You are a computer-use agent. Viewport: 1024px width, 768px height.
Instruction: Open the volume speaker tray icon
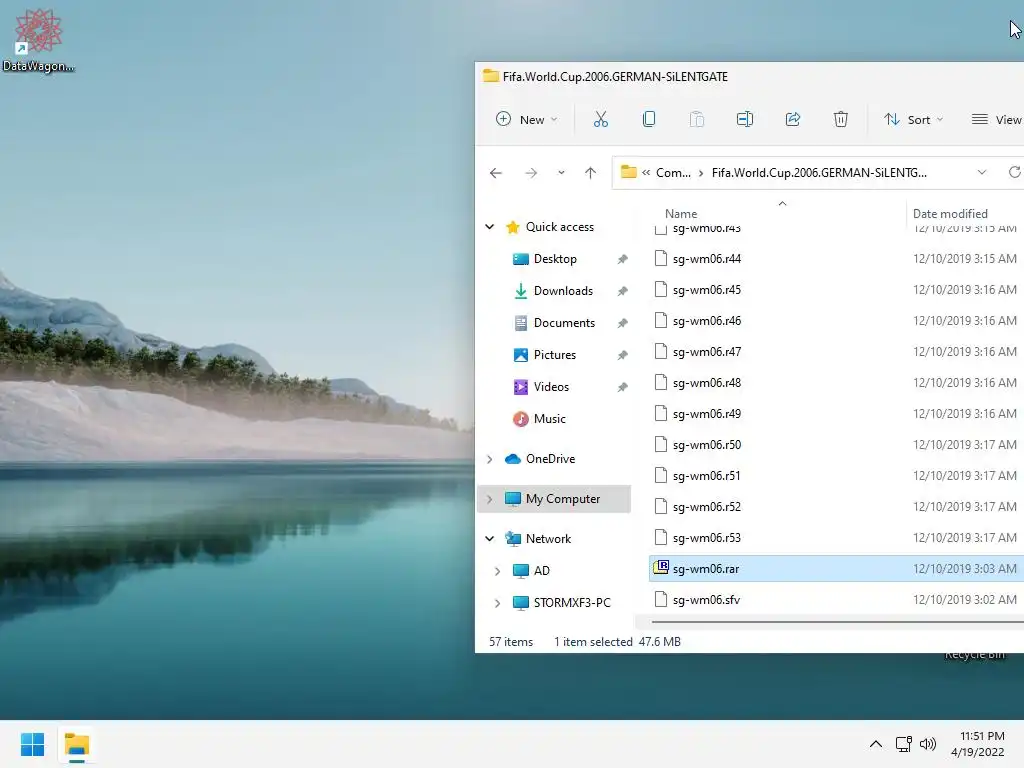coord(927,744)
